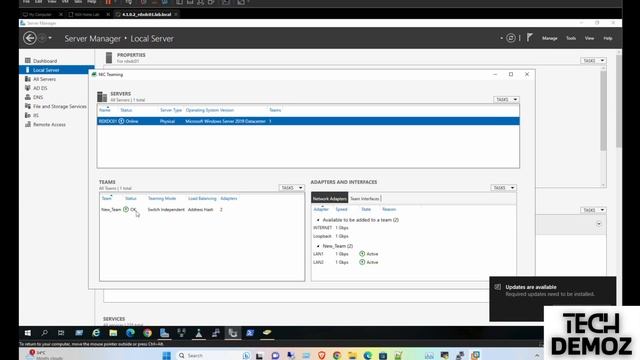This screenshot has height=360, width=640.
Task: Open the navigation history dropdown arrow
Action: point(50,38)
